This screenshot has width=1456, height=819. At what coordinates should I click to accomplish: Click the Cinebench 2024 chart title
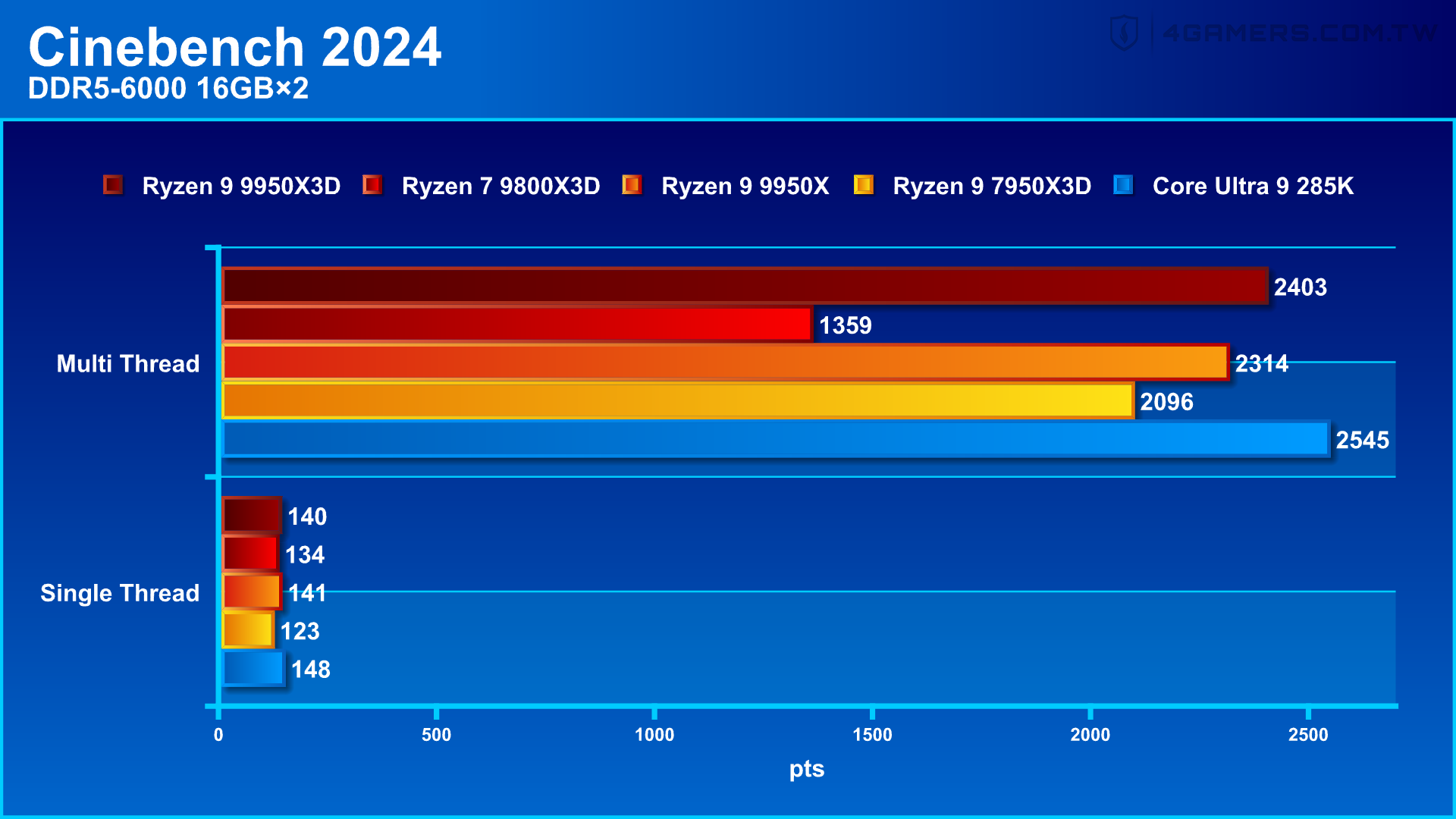(x=235, y=47)
